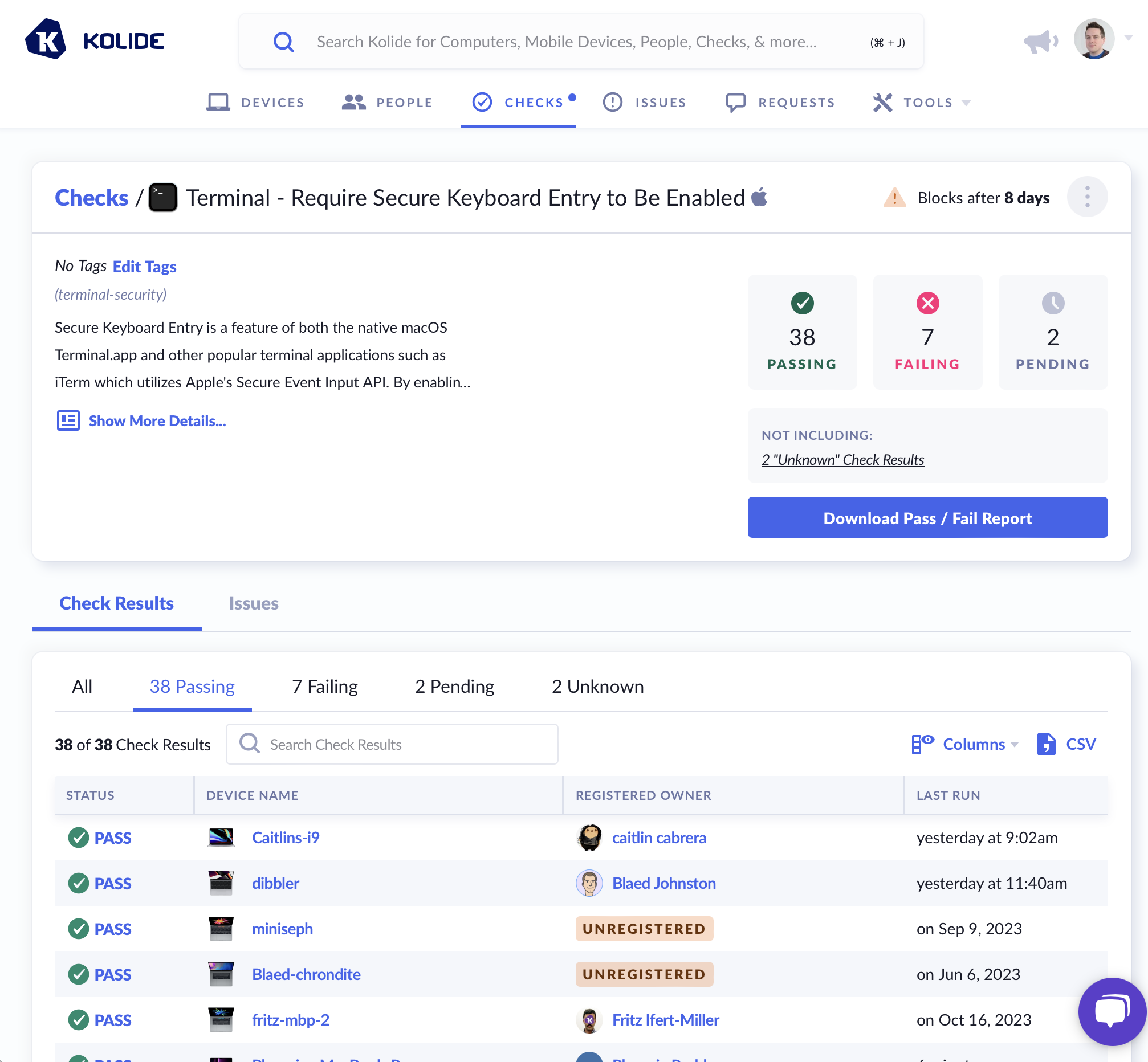Screen dimensions: 1148x1062
Task: Click the Edit Tags link
Action: click(x=144, y=267)
